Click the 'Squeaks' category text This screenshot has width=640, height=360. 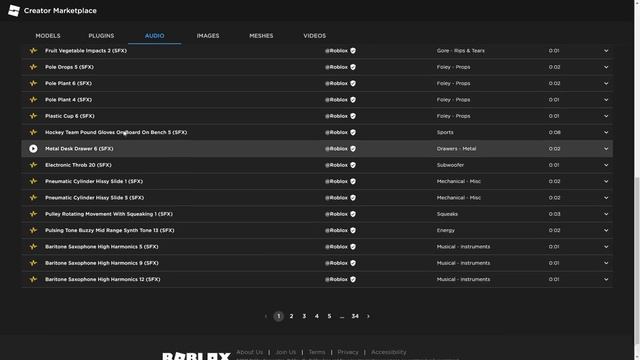point(447,214)
